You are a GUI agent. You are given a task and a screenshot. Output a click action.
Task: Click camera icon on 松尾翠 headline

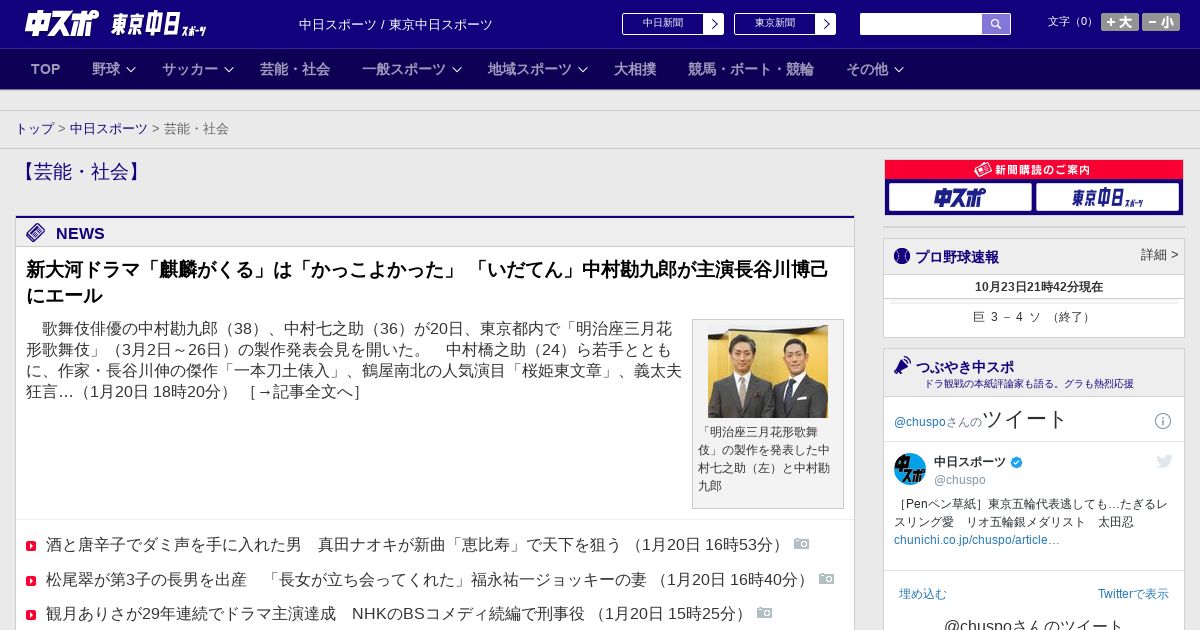coord(827,579)
